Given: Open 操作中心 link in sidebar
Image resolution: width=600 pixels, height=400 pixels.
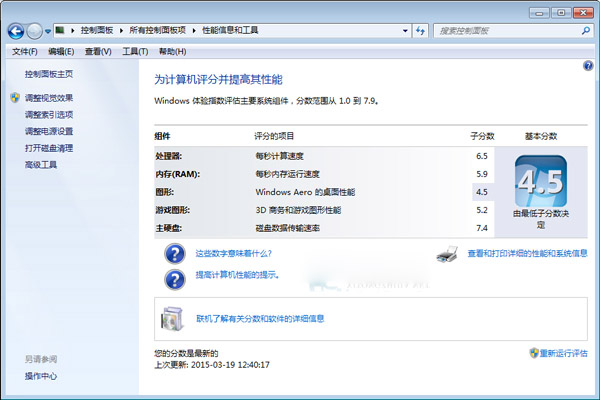Looking at the screenshot, I should pos(41,376).
